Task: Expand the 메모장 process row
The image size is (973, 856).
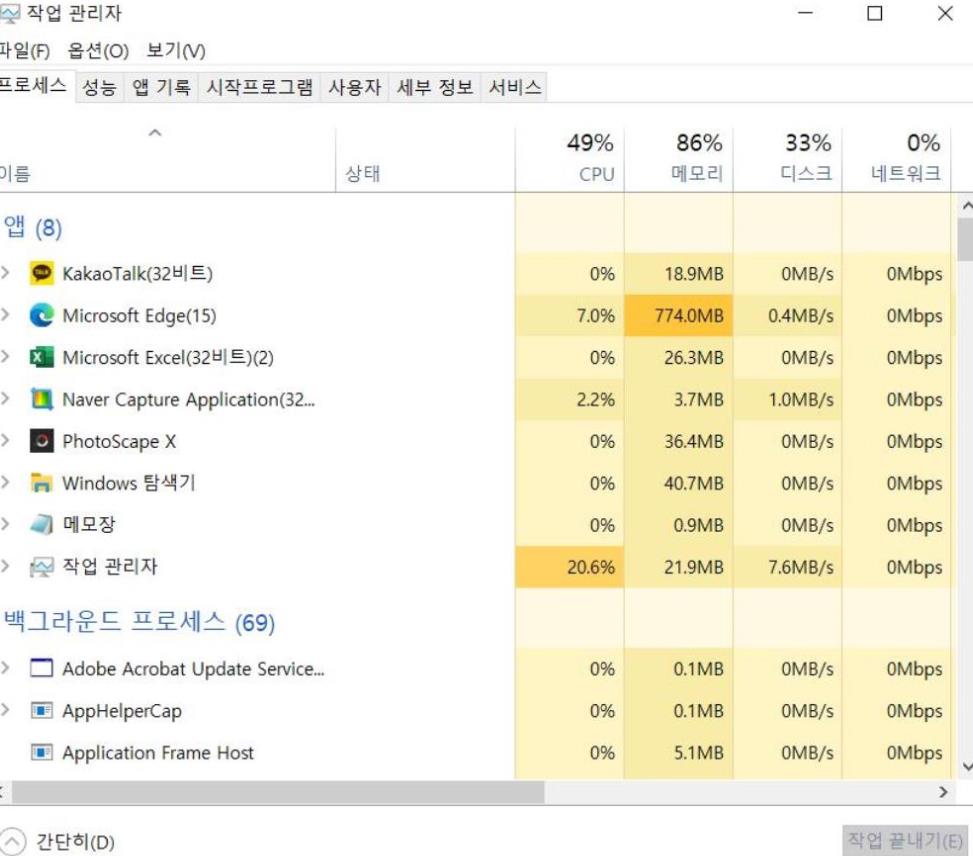Action: [x=5, y=525]
